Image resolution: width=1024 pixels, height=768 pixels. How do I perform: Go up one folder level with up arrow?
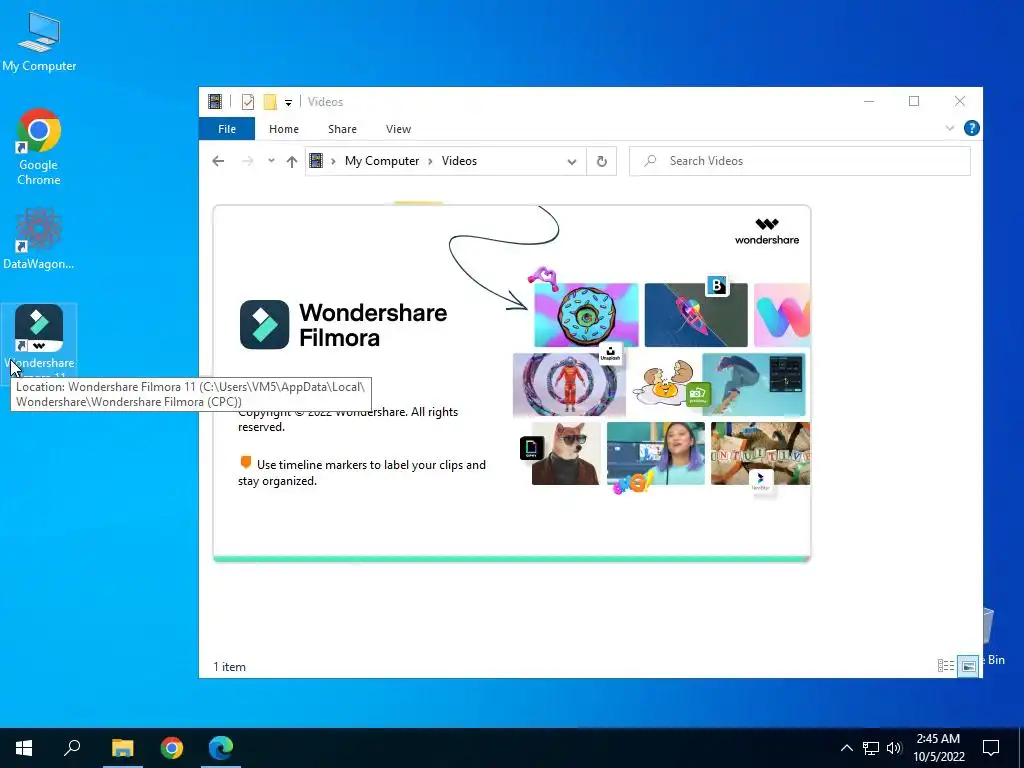(x=292, y=161)
